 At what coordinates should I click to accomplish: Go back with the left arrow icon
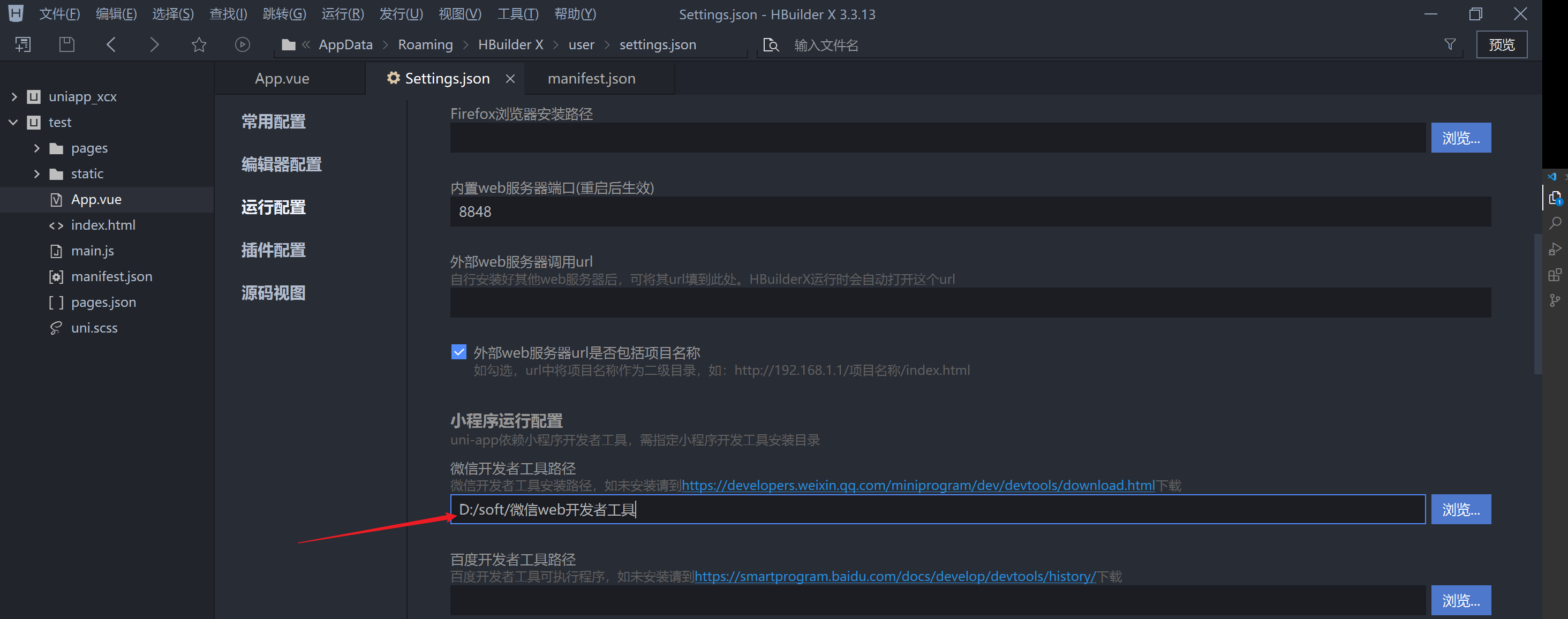(x=111, y=44)
